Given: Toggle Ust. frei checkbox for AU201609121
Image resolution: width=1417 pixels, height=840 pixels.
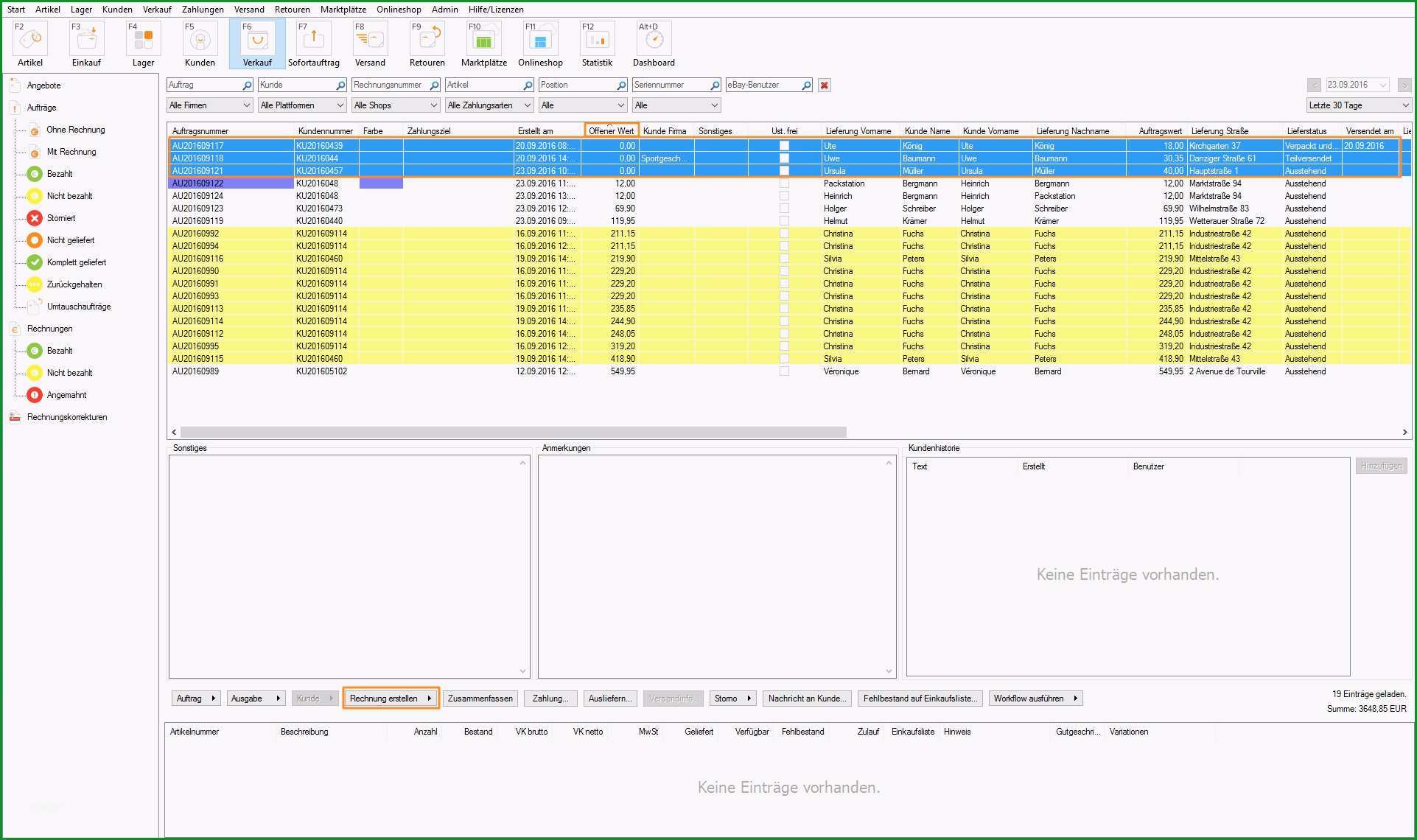Looking at the screenshot, I should click(x=784, y=171).
